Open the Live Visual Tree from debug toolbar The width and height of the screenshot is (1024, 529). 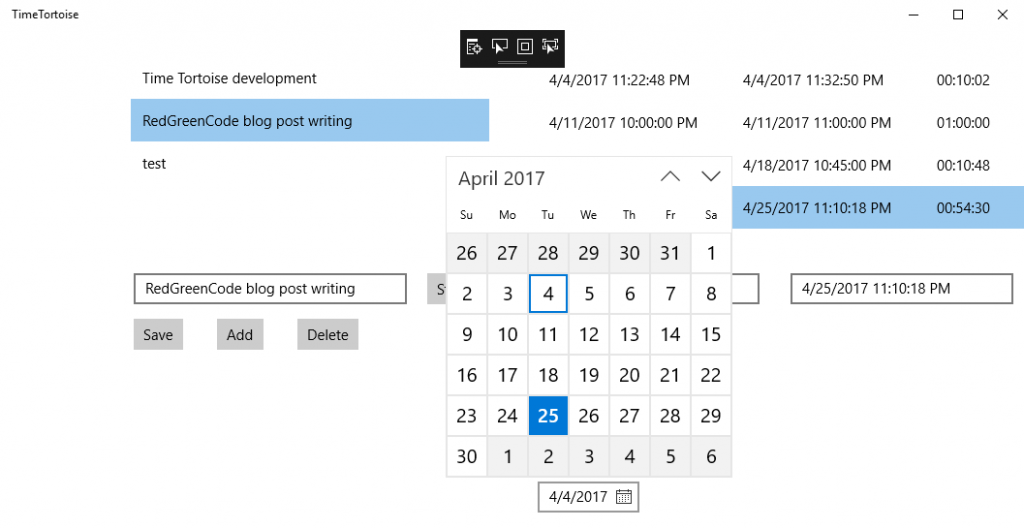(x=474, y=46)
